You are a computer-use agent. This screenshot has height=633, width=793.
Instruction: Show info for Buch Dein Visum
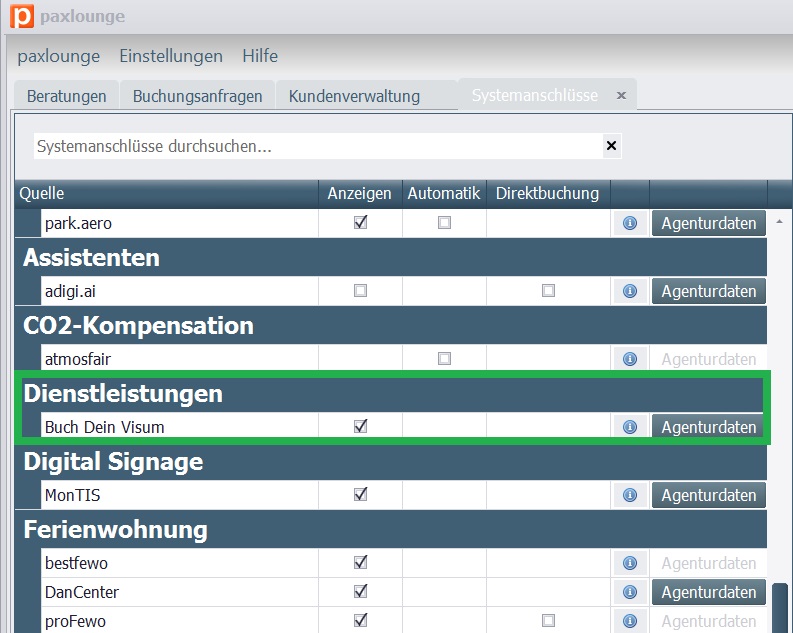[630, 427]
